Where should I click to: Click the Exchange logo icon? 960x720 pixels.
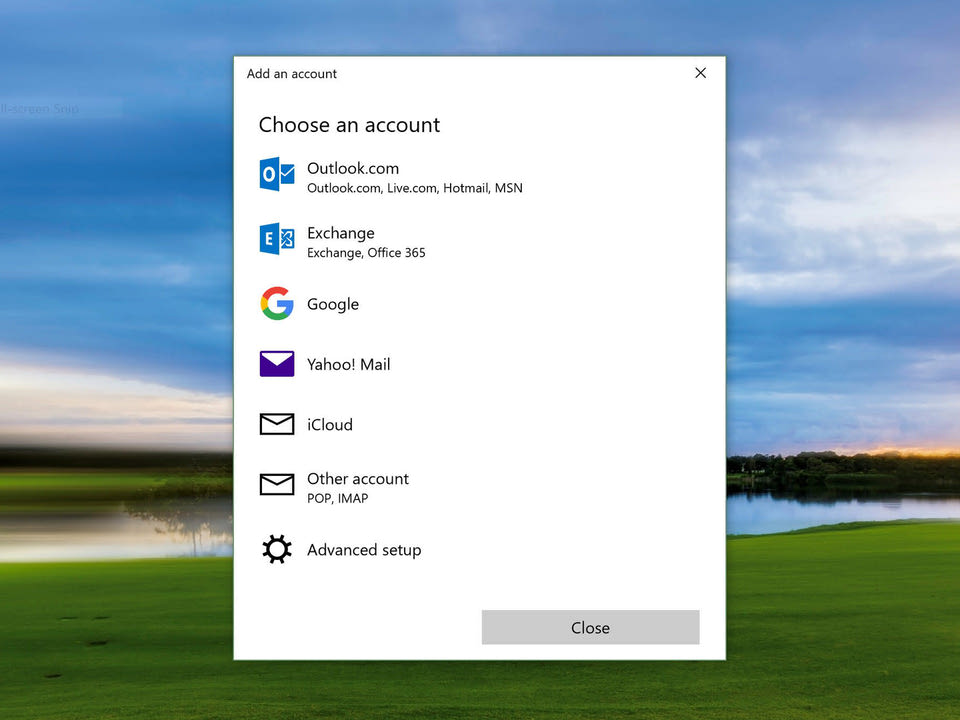coord(277,239)
